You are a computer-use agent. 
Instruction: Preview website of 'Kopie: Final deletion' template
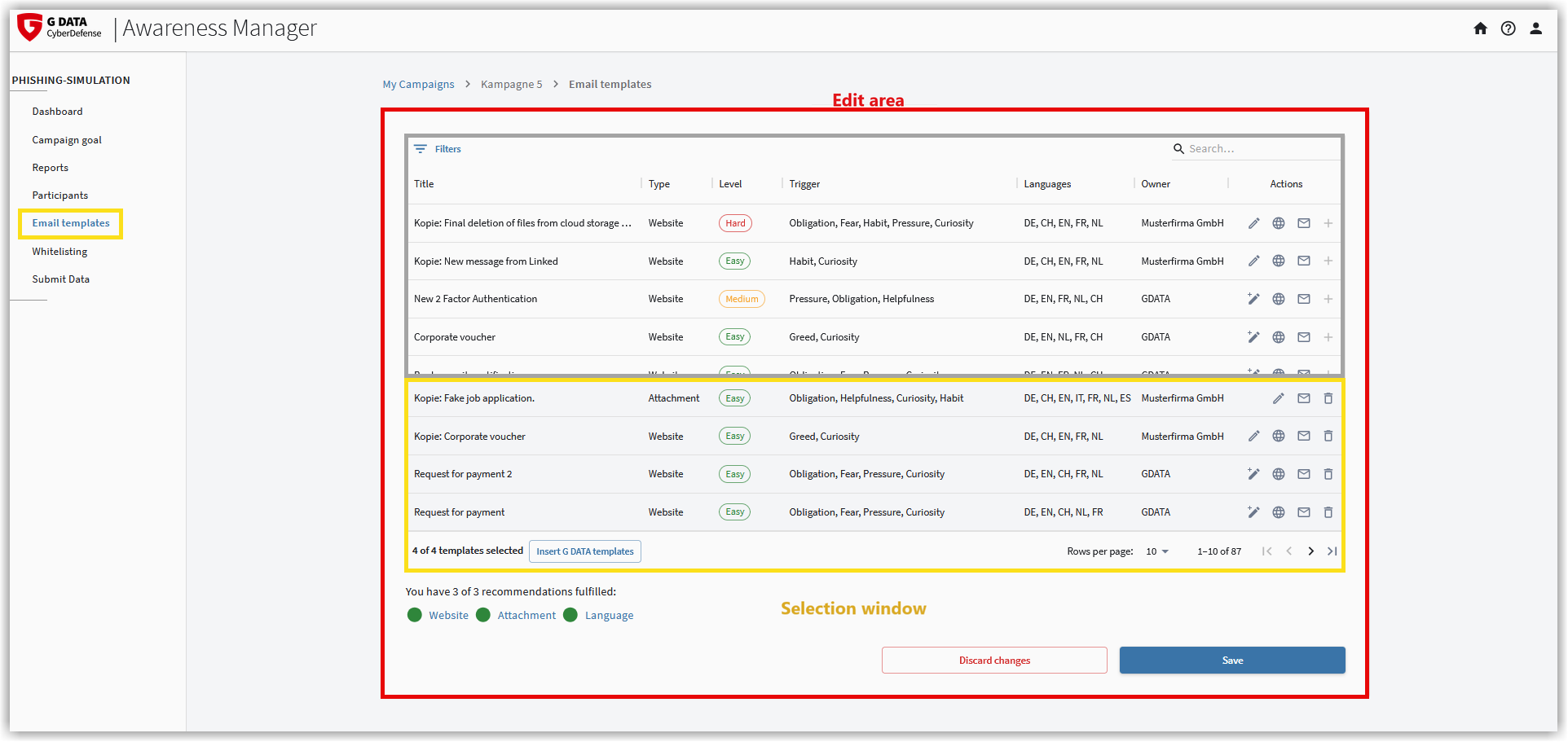click(x=1279, y=223)
